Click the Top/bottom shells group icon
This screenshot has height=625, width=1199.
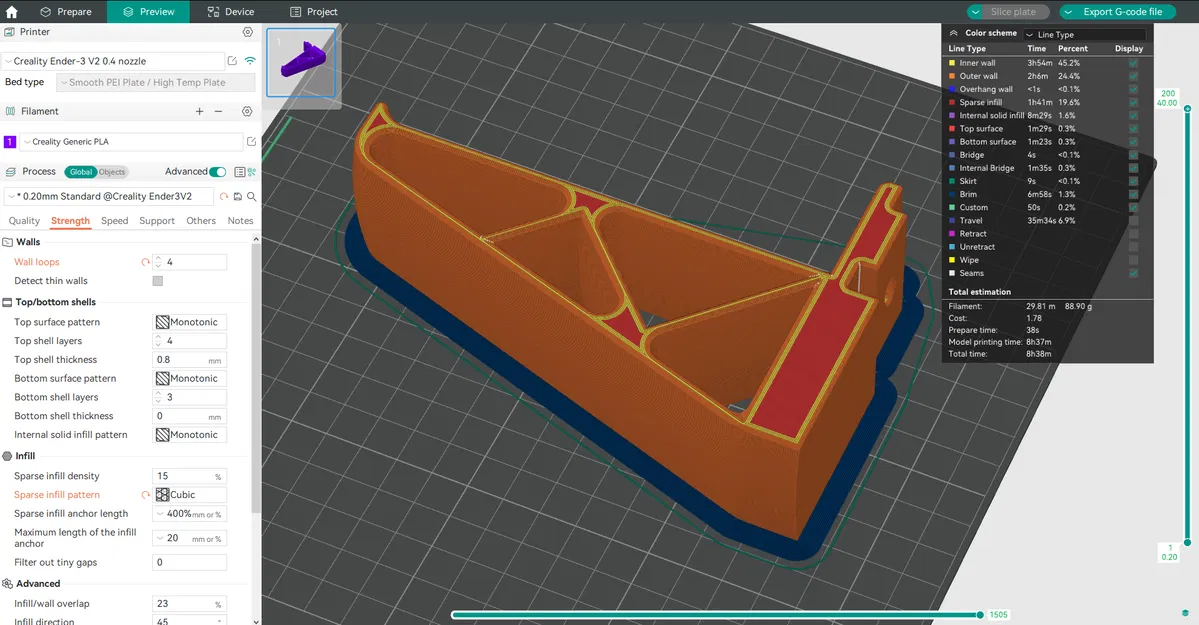click(7, 302)
